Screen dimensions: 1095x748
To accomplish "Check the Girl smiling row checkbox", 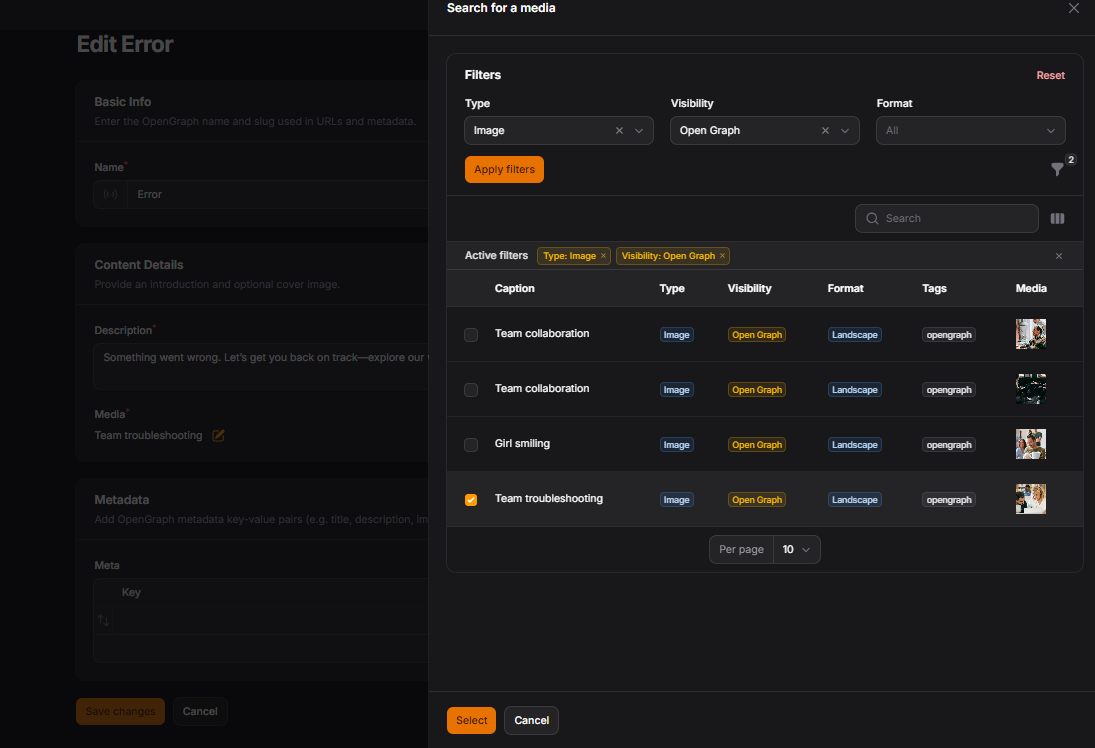I will point(471,445).
